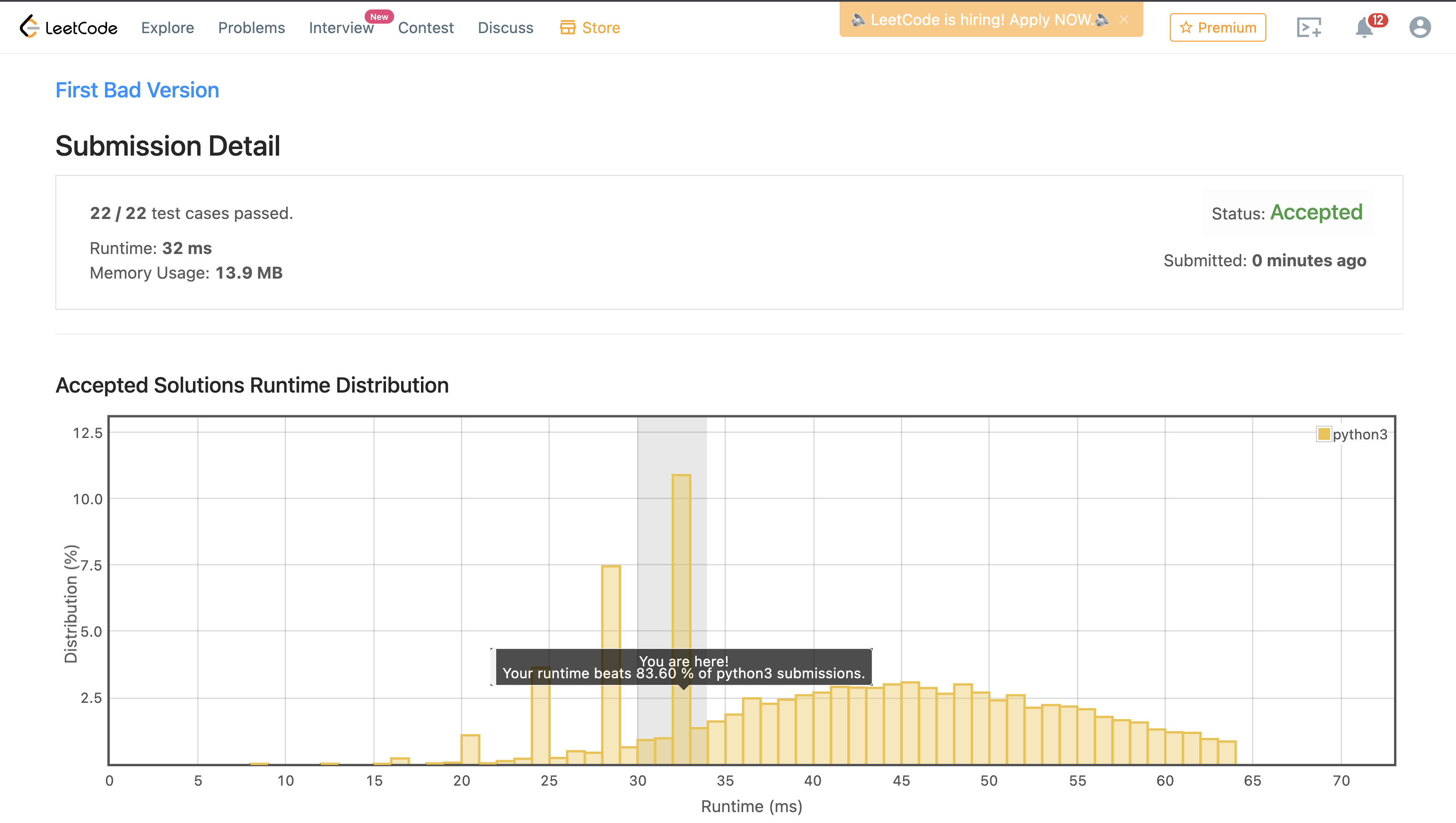Click the red notification count badge
Screen dimensions: 1456x823
tap(1378, 20)
